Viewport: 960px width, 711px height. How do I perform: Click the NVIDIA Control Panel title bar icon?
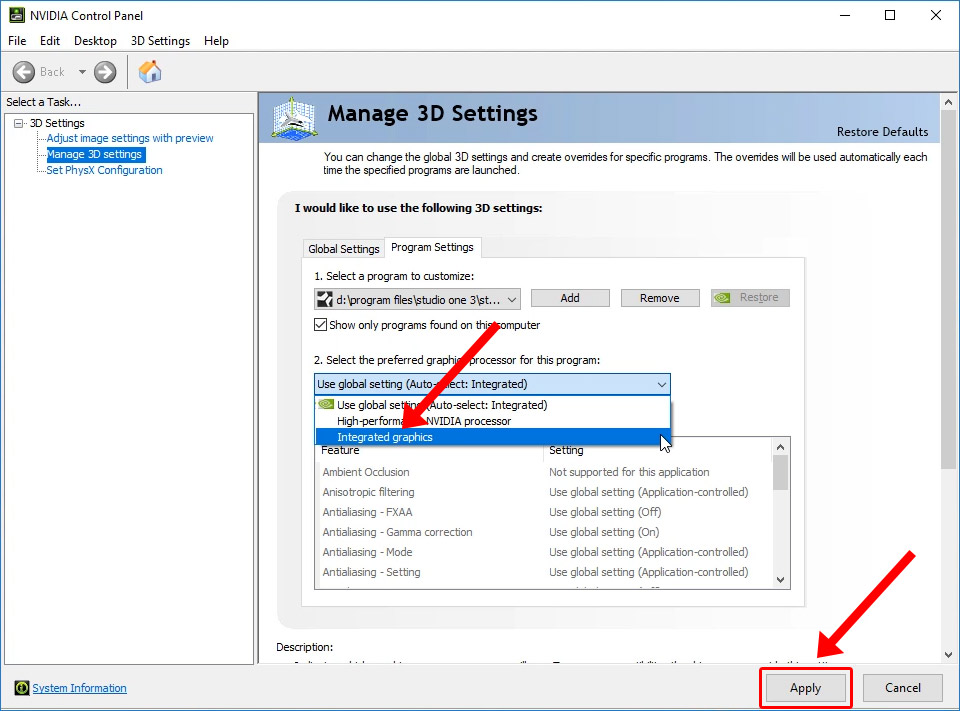(15, 15)
